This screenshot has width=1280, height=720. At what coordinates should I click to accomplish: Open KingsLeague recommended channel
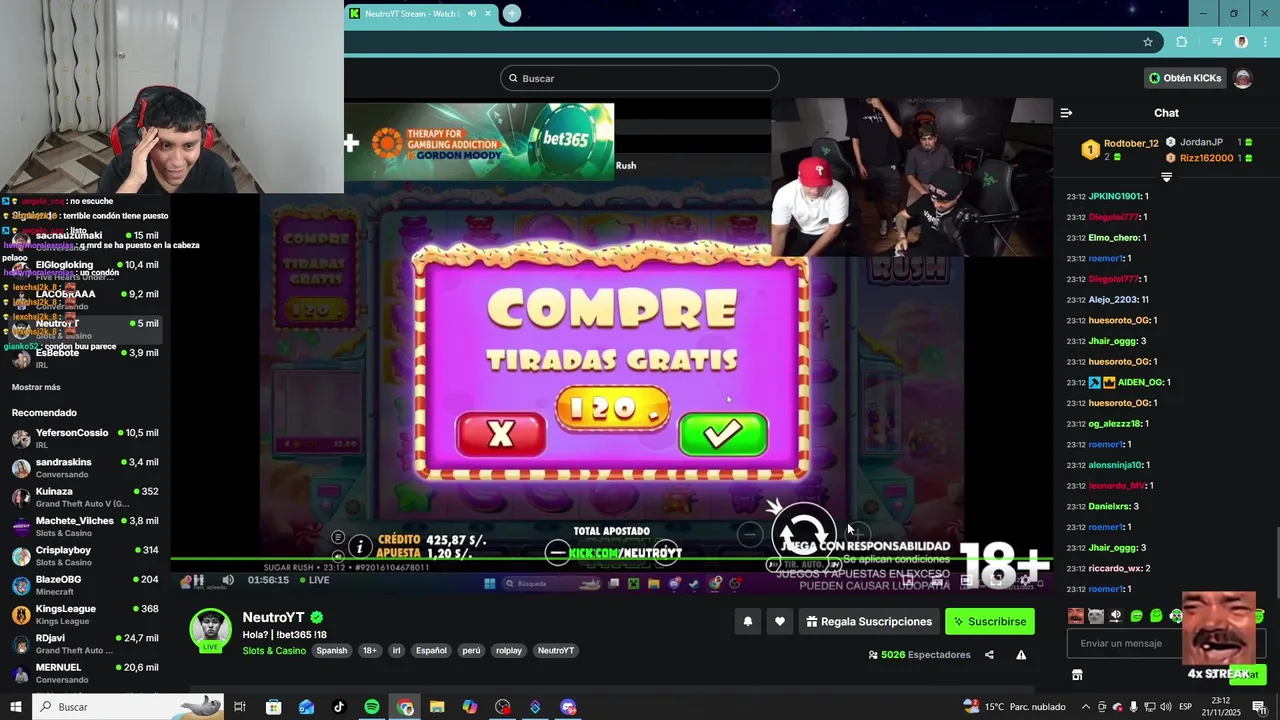point(85,614)
